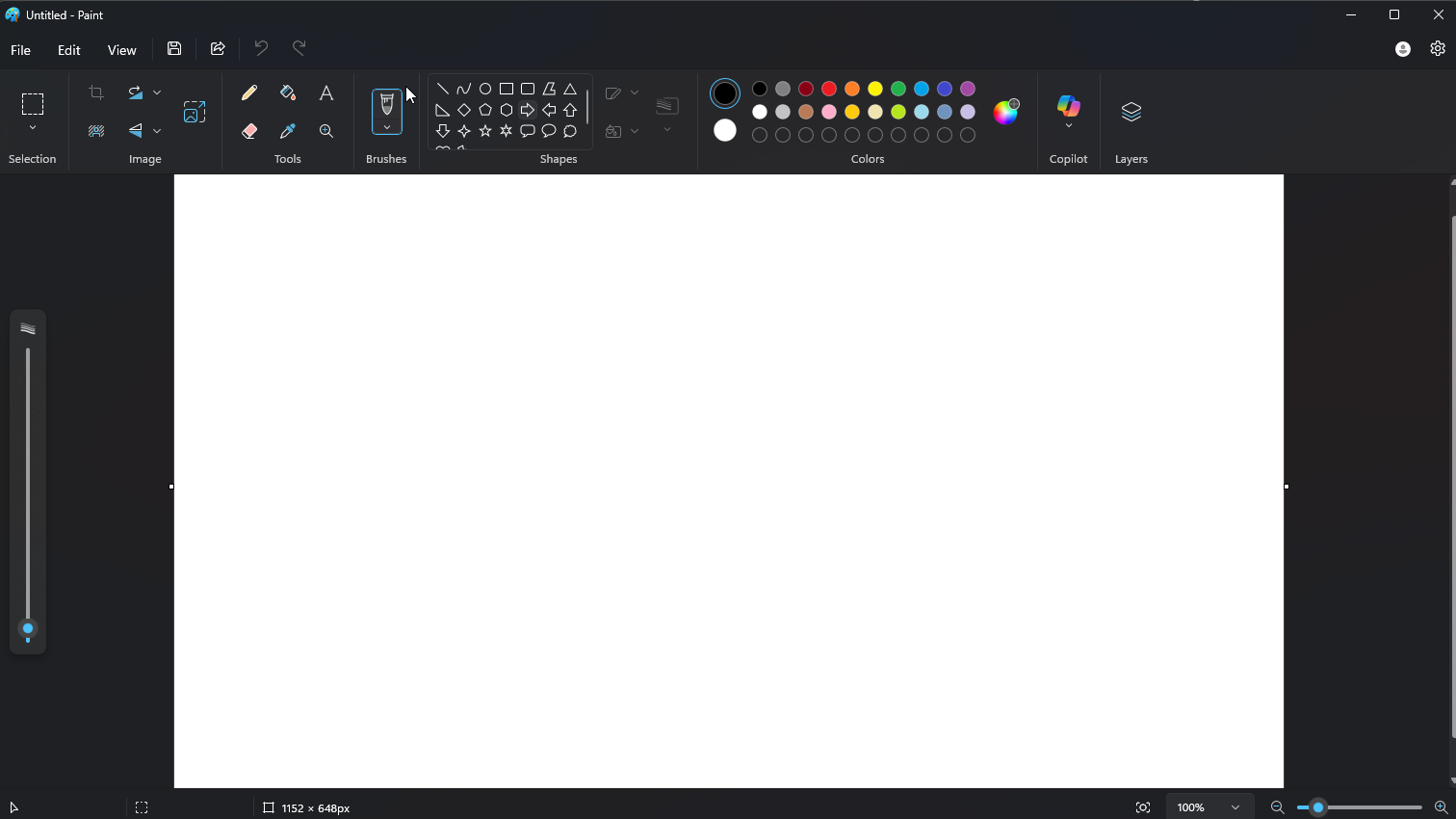
Task: Select the Color 1 black swatch
Action: (725, 93)
